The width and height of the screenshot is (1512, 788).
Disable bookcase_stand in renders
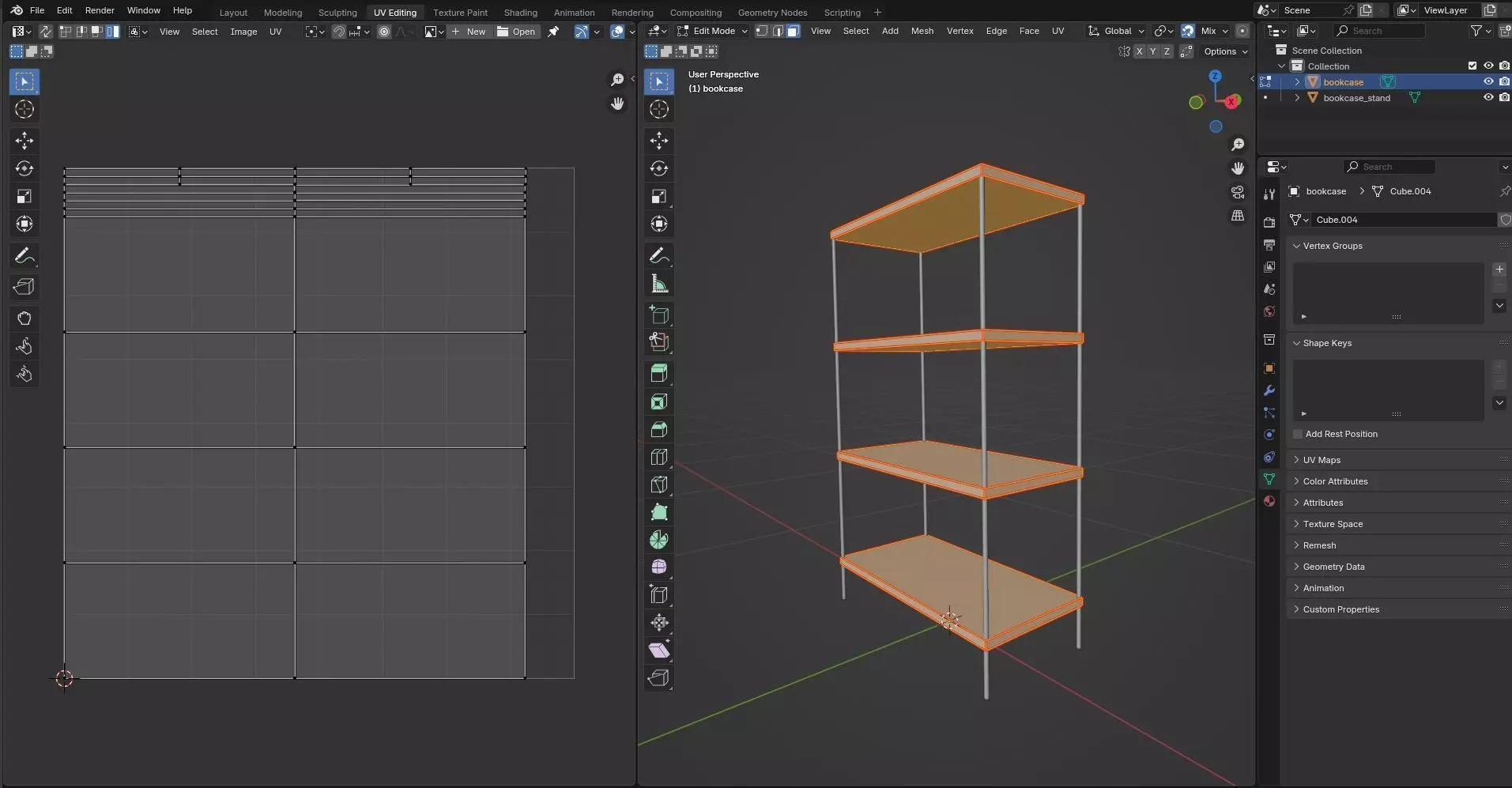click(1504, 98)
